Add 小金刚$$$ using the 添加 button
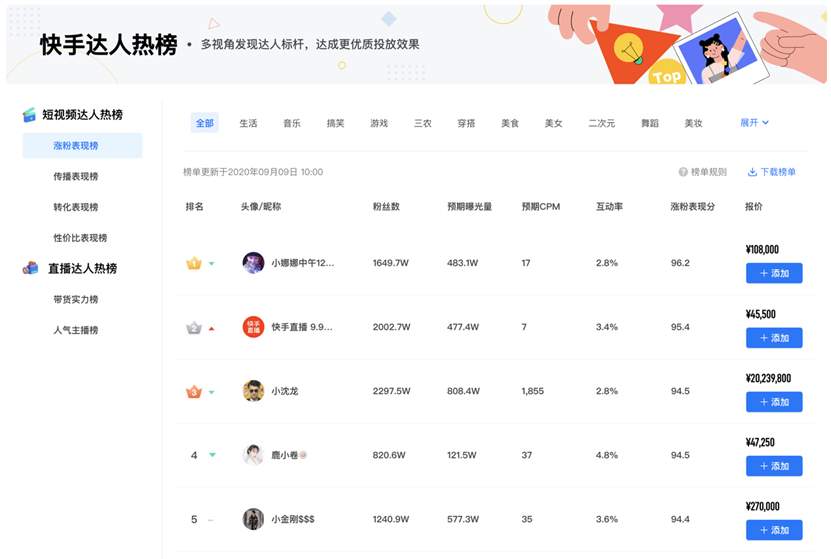 pos(774,529)
